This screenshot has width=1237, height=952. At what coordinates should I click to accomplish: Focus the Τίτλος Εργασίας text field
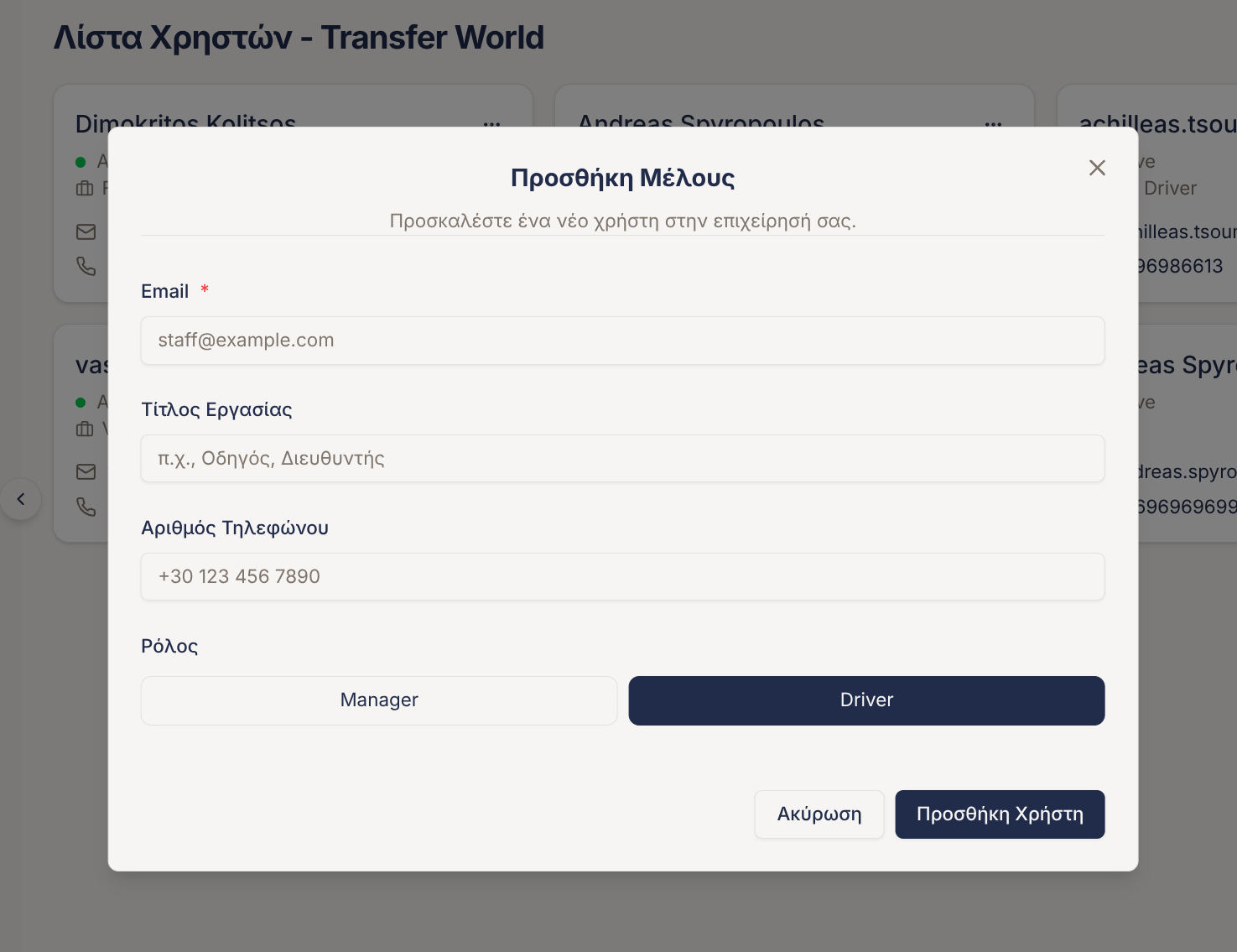click(622, 459)
